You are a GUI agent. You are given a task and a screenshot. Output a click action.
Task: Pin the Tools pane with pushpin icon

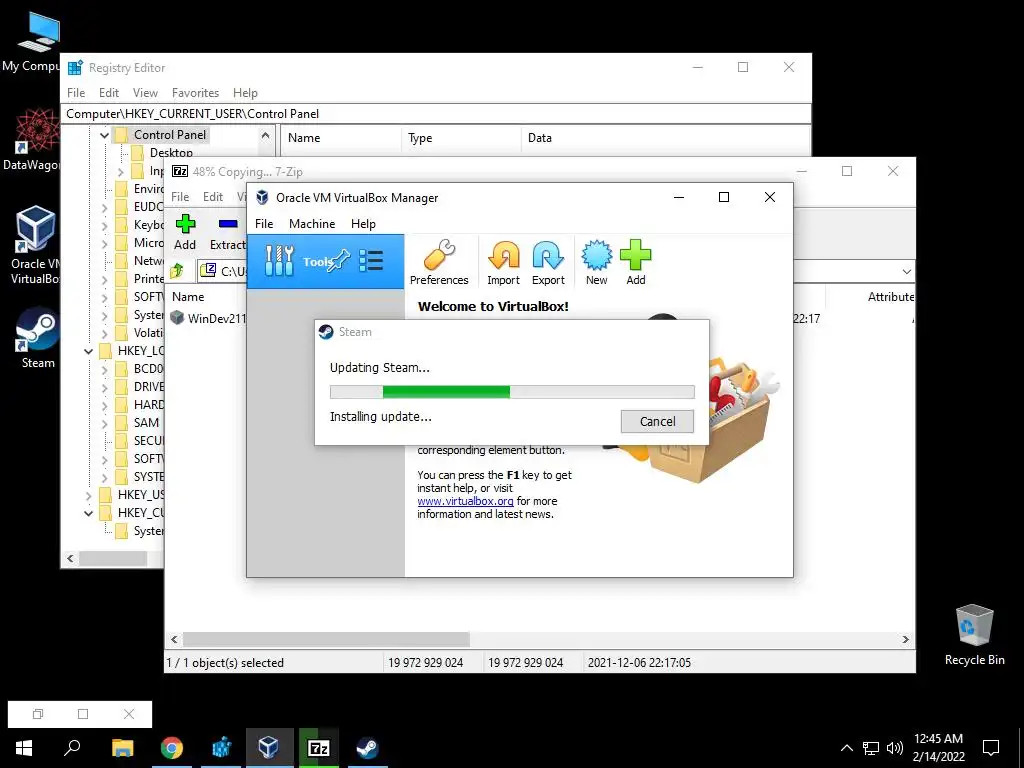pos(339,261)
